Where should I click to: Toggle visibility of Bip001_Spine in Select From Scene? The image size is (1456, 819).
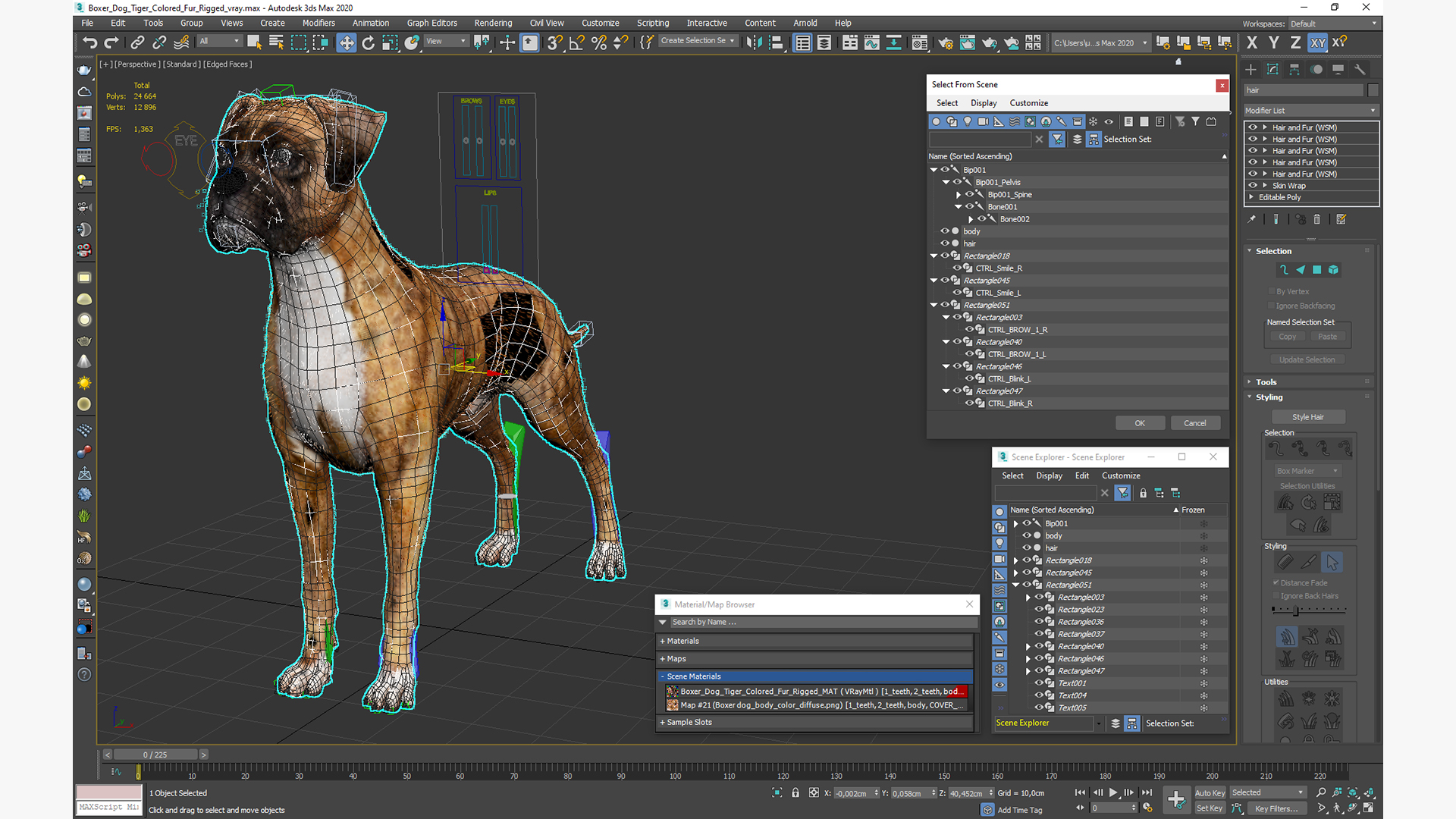point(969,194)
